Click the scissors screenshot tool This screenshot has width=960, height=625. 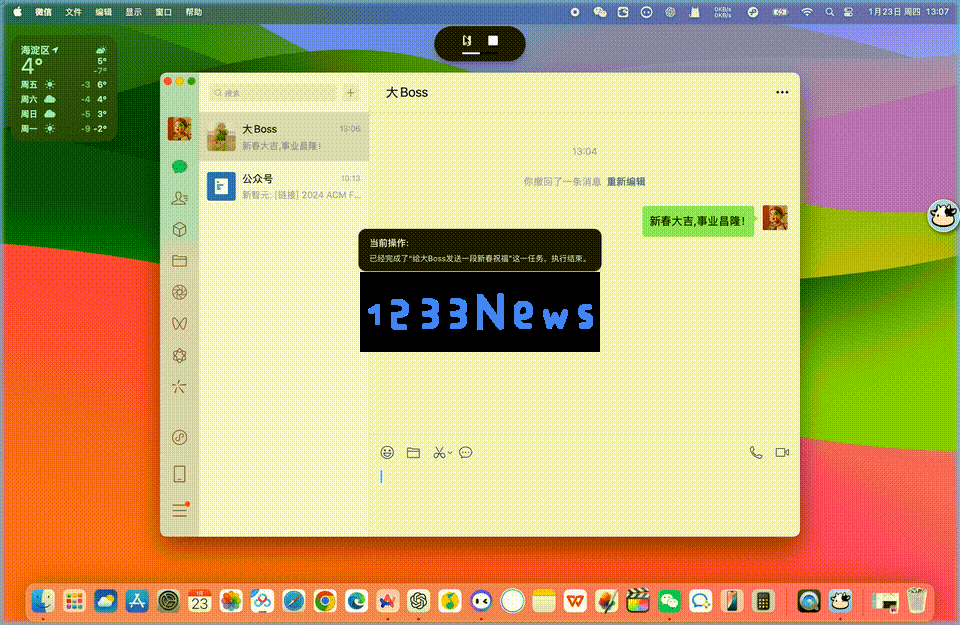(438, 452)
